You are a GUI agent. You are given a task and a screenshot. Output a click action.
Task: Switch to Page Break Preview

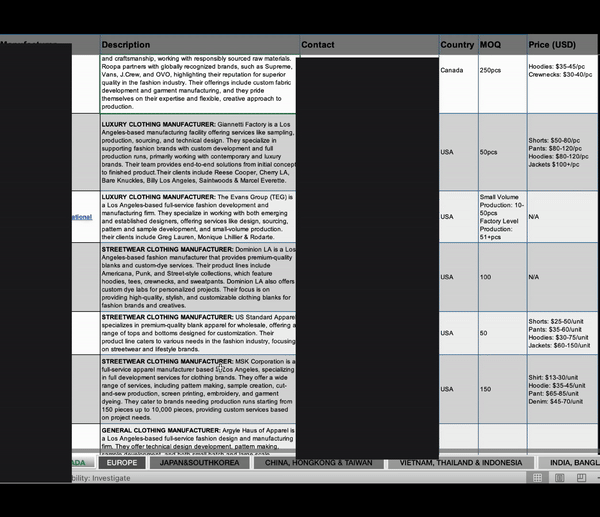[581, 478]
